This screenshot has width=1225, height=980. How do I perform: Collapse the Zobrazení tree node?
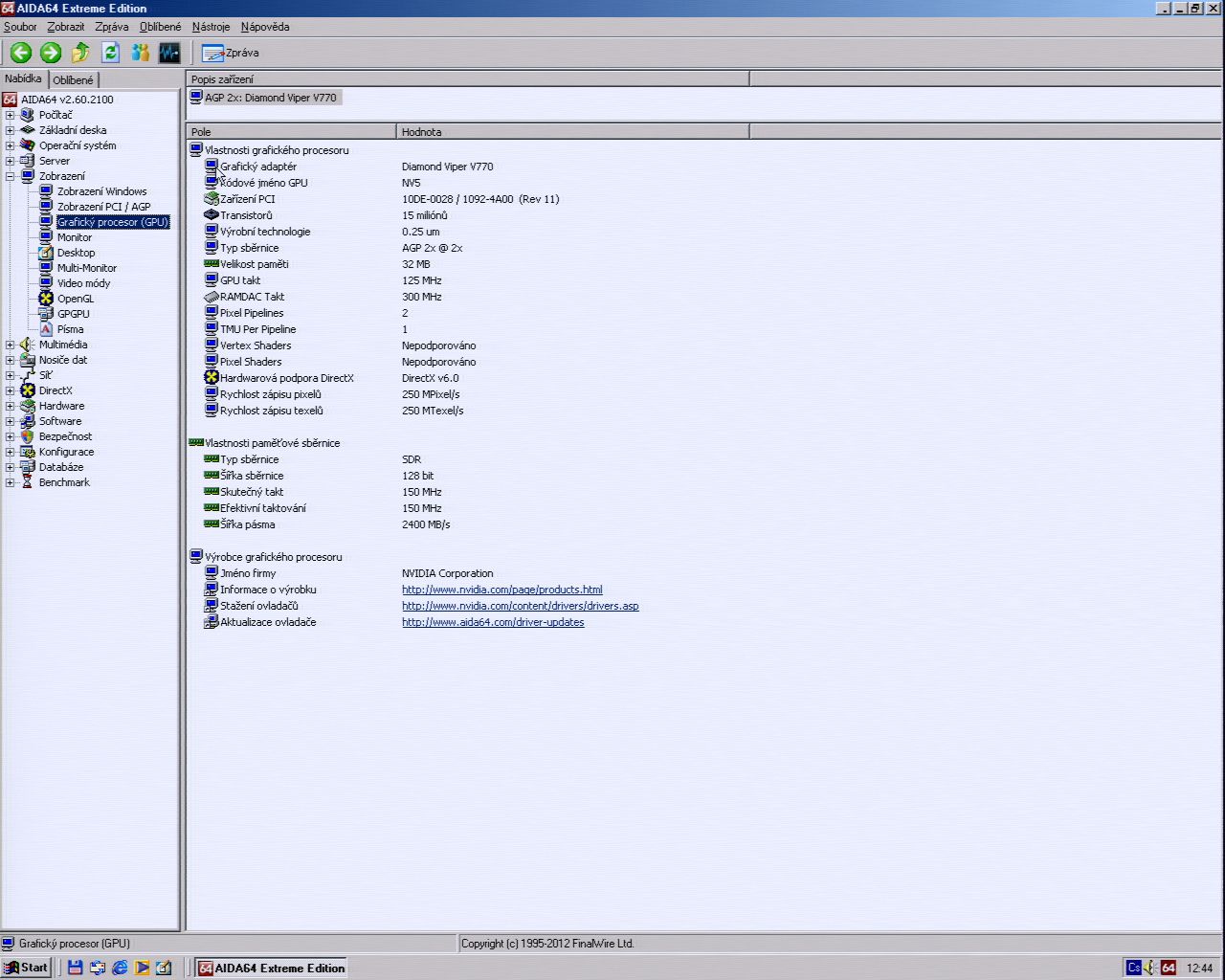pos(11,176)
